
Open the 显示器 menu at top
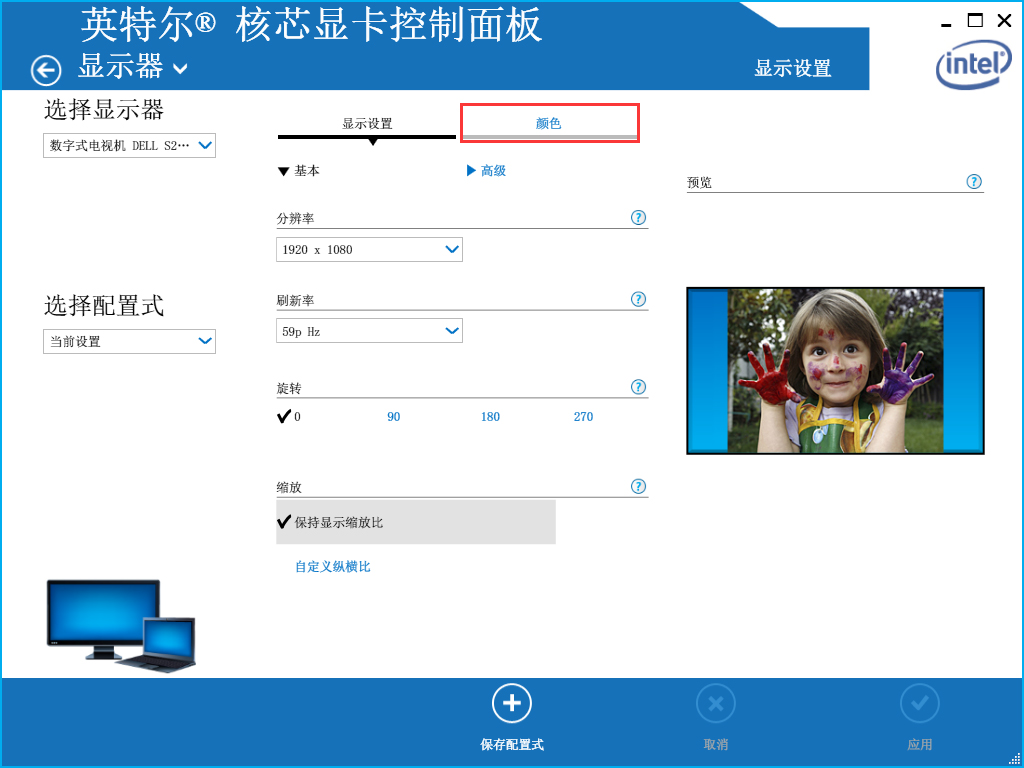tap(113, 70)
